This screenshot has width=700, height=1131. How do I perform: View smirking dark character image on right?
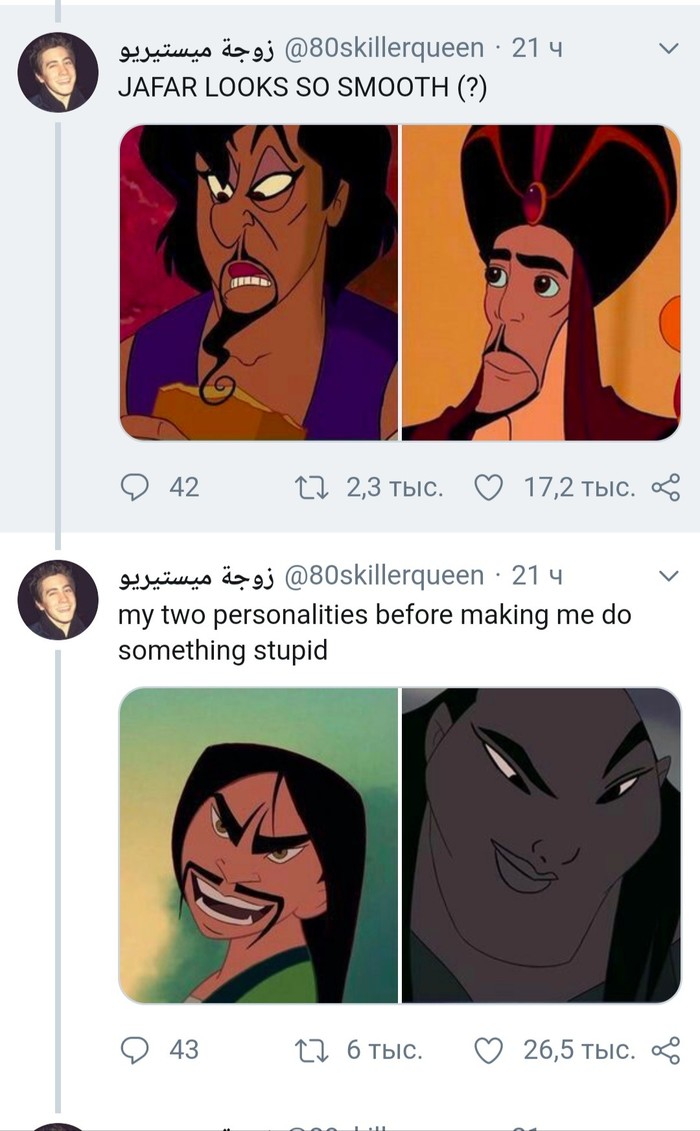pos(541,845)
